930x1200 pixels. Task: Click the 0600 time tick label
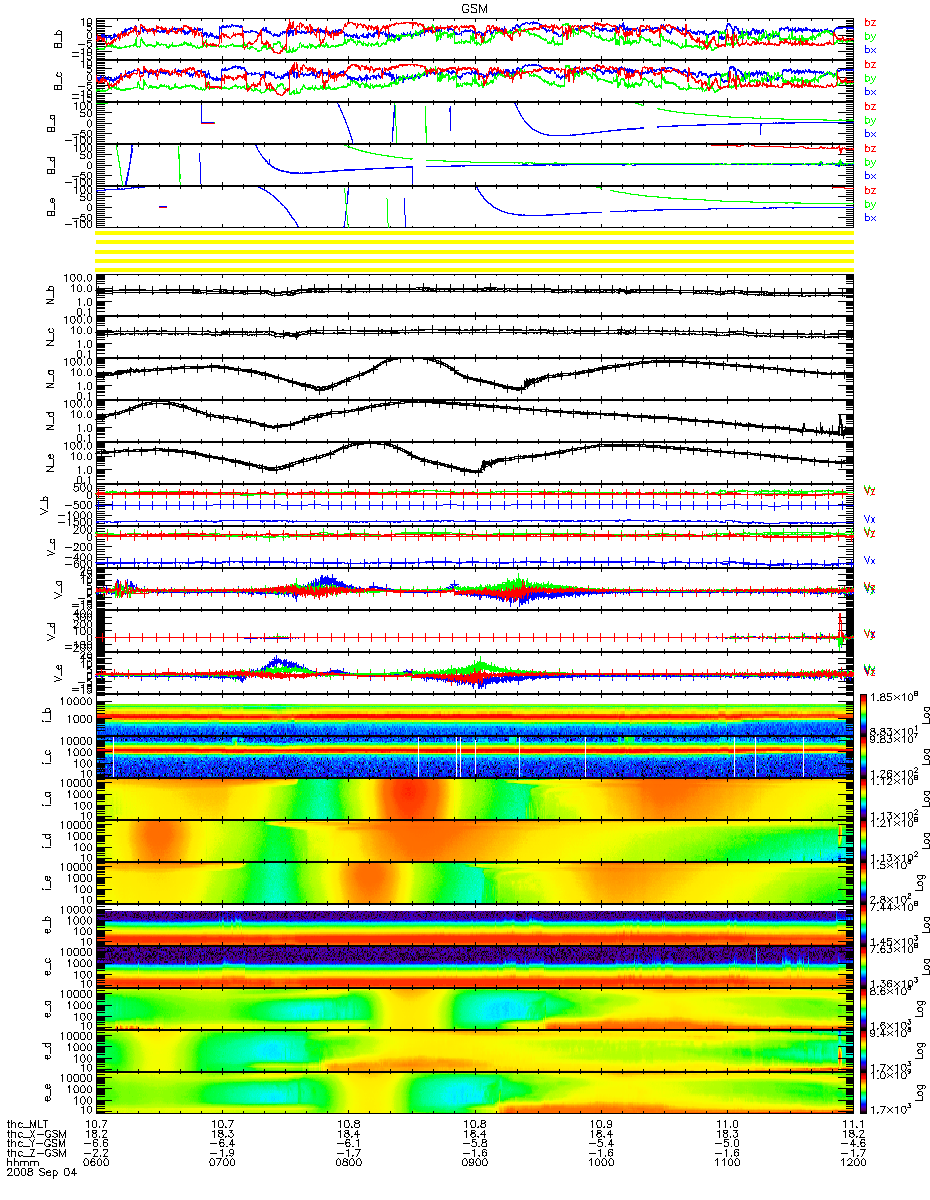pos(96,1163)
